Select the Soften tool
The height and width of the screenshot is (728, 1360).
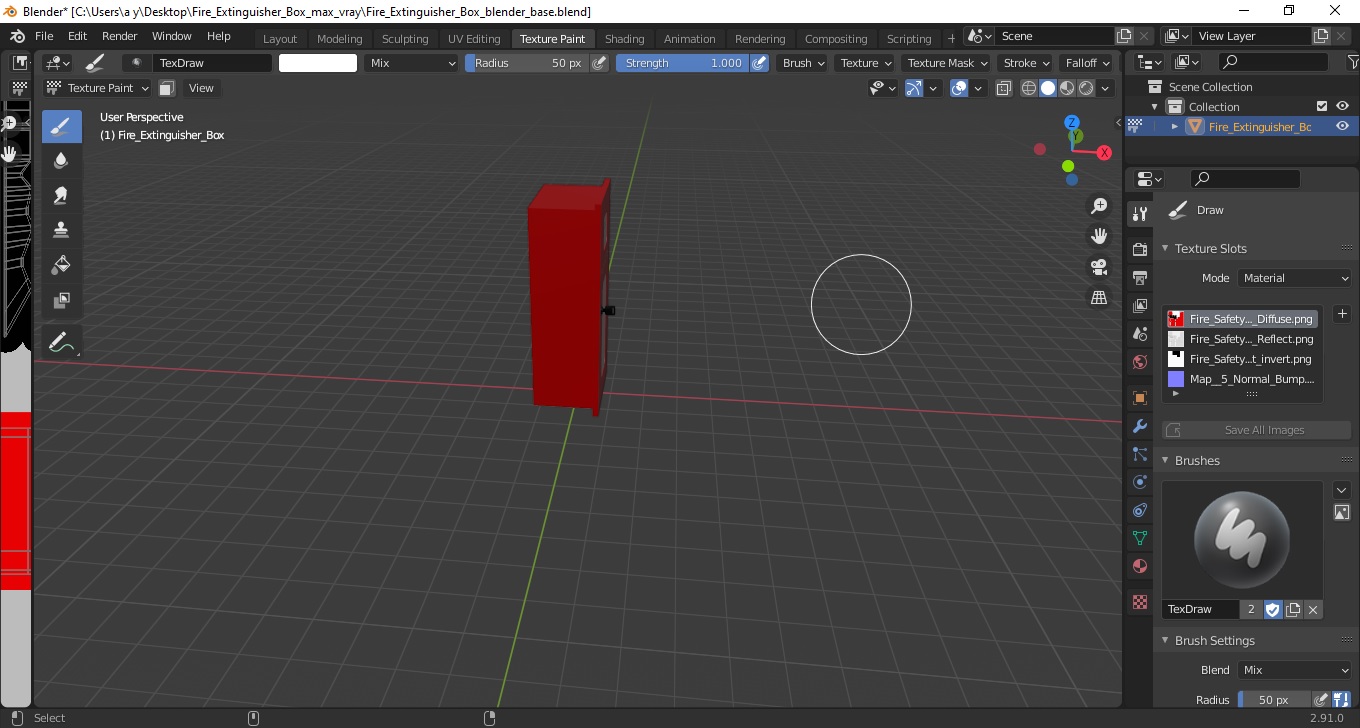(x=61, y=161)
